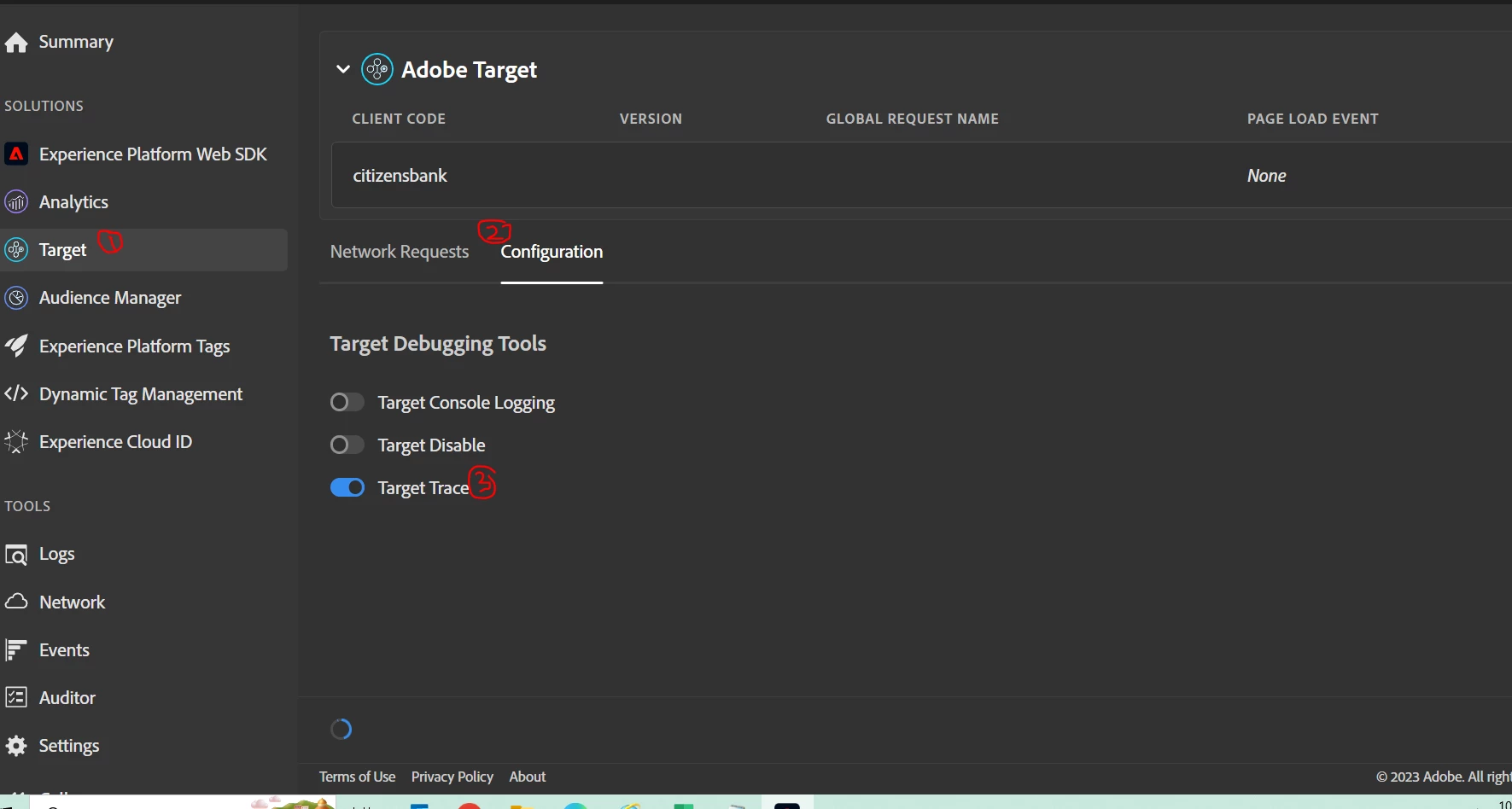Click the PAGE LOAD EVENT column header
Viewport: 1512px width, 809px height.
pos(1313,119)
